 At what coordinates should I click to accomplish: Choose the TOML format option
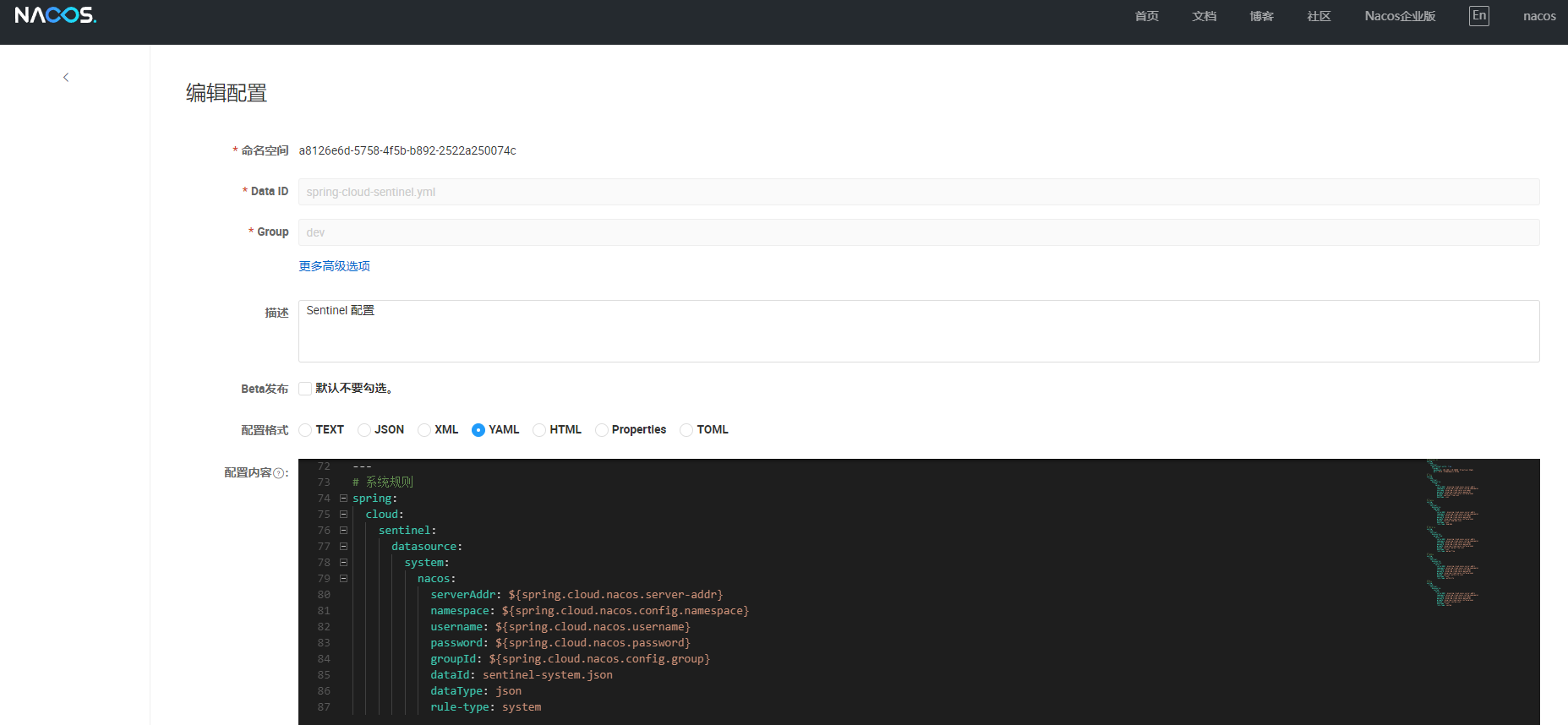click(x=686, y=430)
